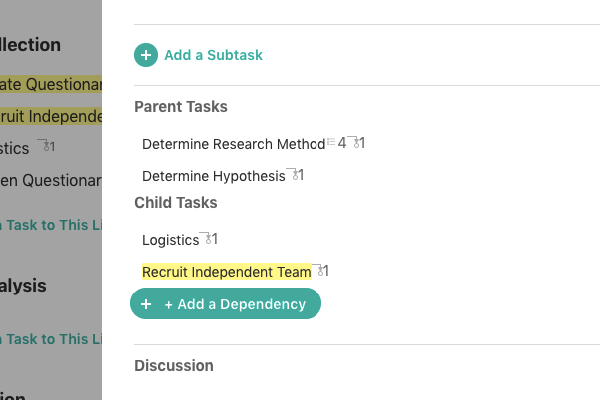Click Add a Task link under analysis list
The height and width of the screenshot is (400, 600).
click(51, 339)
